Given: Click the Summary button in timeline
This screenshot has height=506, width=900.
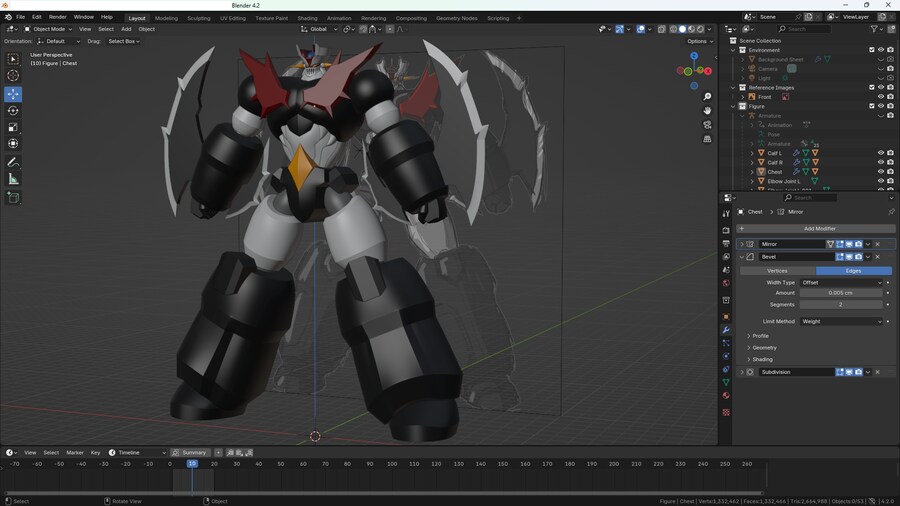Looking at the screenshot, I should pos(189,453).
